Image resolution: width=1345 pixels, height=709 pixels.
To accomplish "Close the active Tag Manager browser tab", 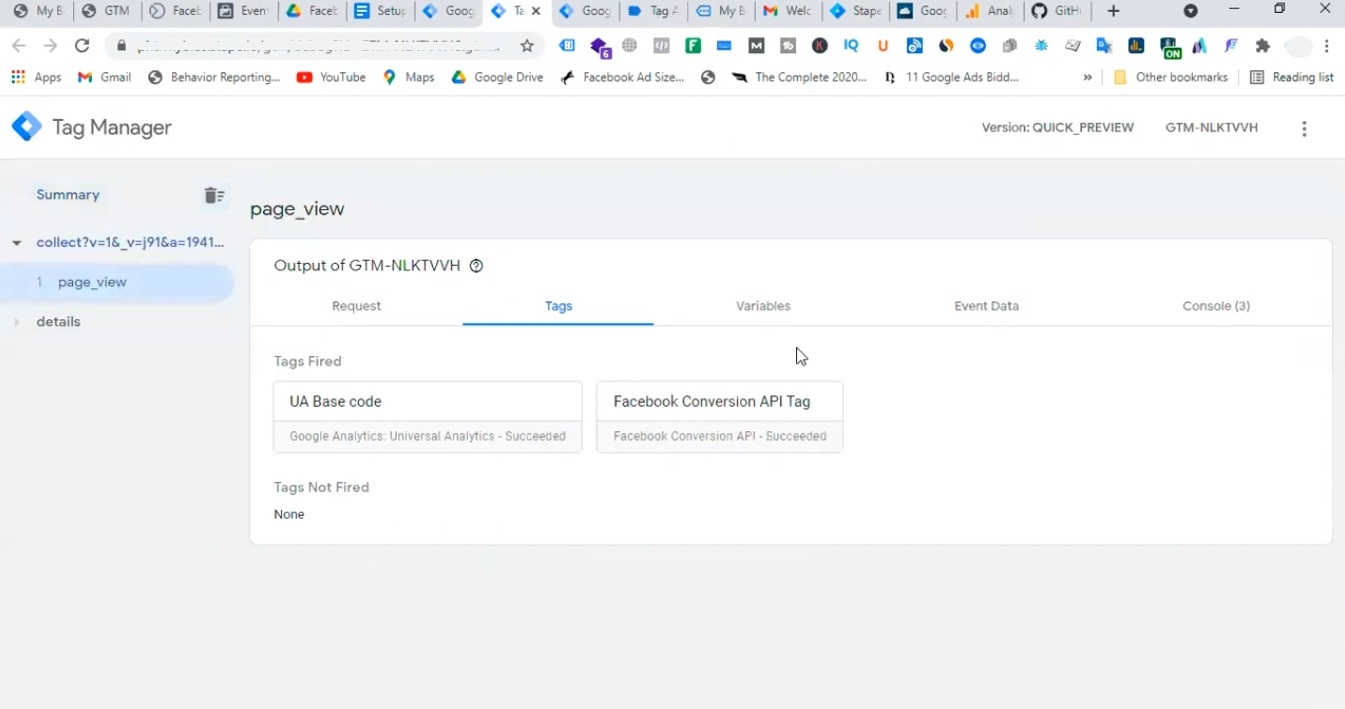I will (536, 11).
